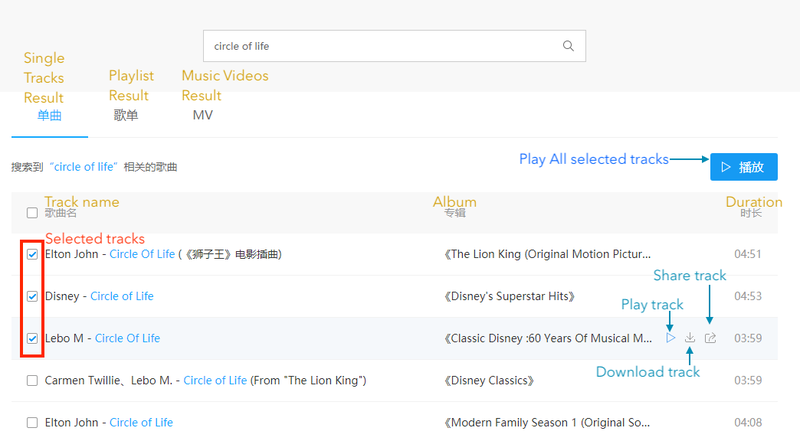Share the Lebo M track
Screen dimensions: 800x441
point(710,338)
